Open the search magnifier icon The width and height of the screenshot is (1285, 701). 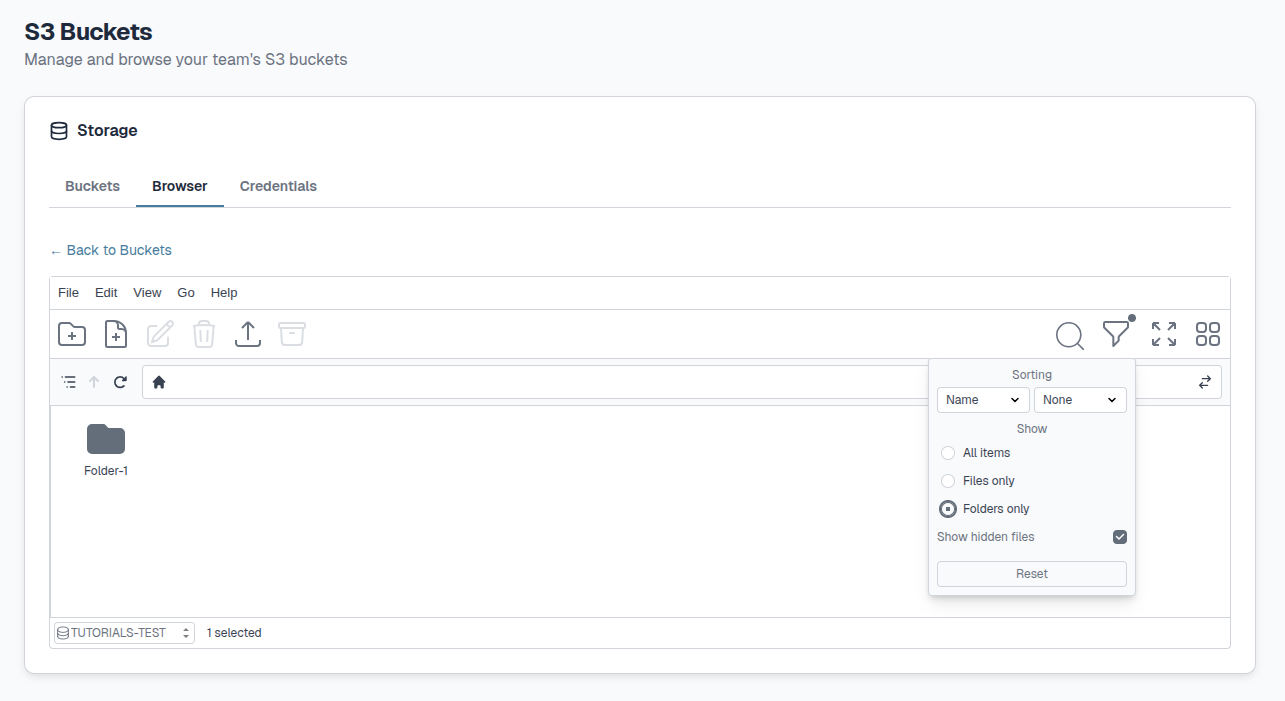(x=1069, y=335)
